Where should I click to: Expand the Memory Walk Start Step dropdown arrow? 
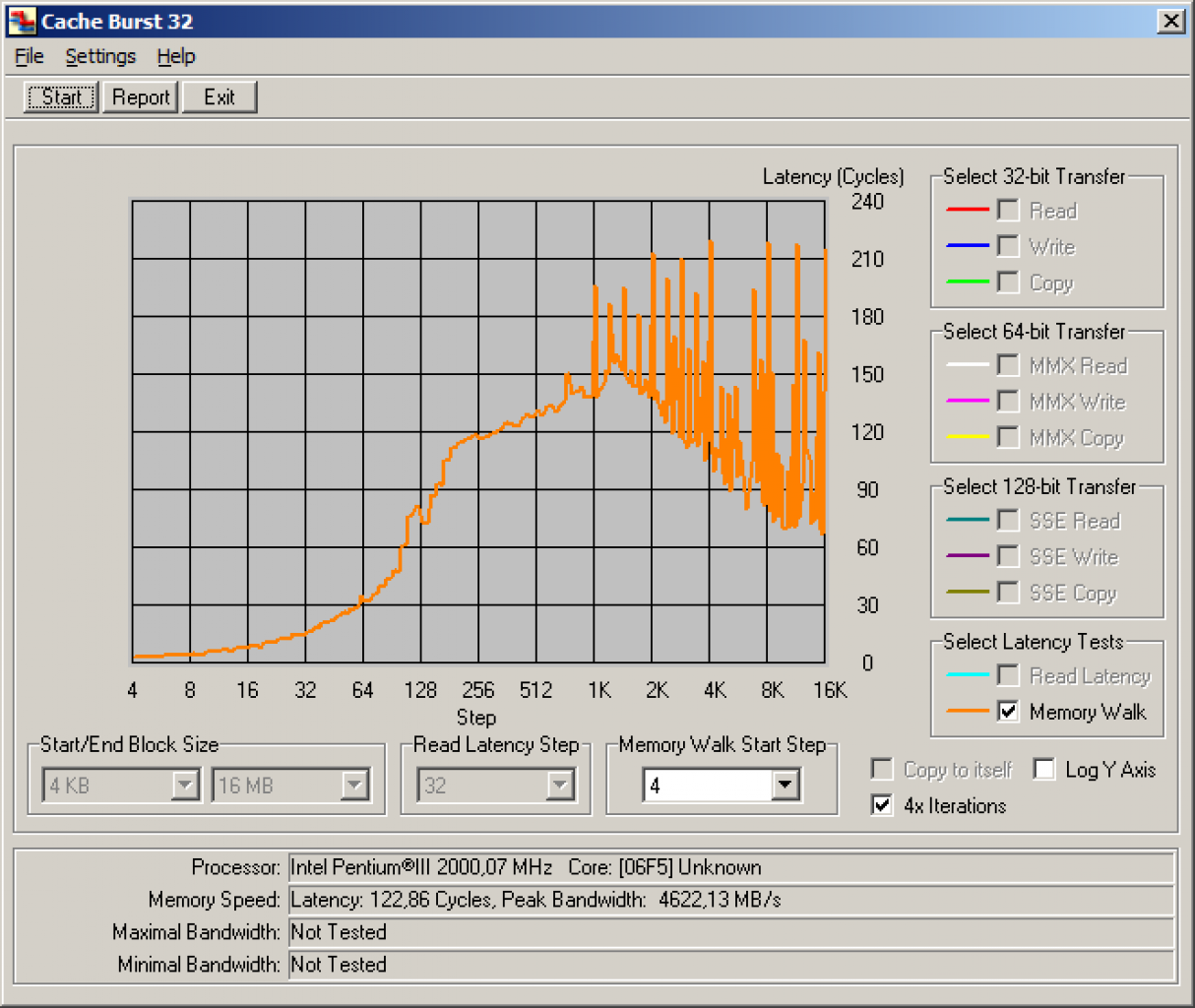tap(785, 786)
